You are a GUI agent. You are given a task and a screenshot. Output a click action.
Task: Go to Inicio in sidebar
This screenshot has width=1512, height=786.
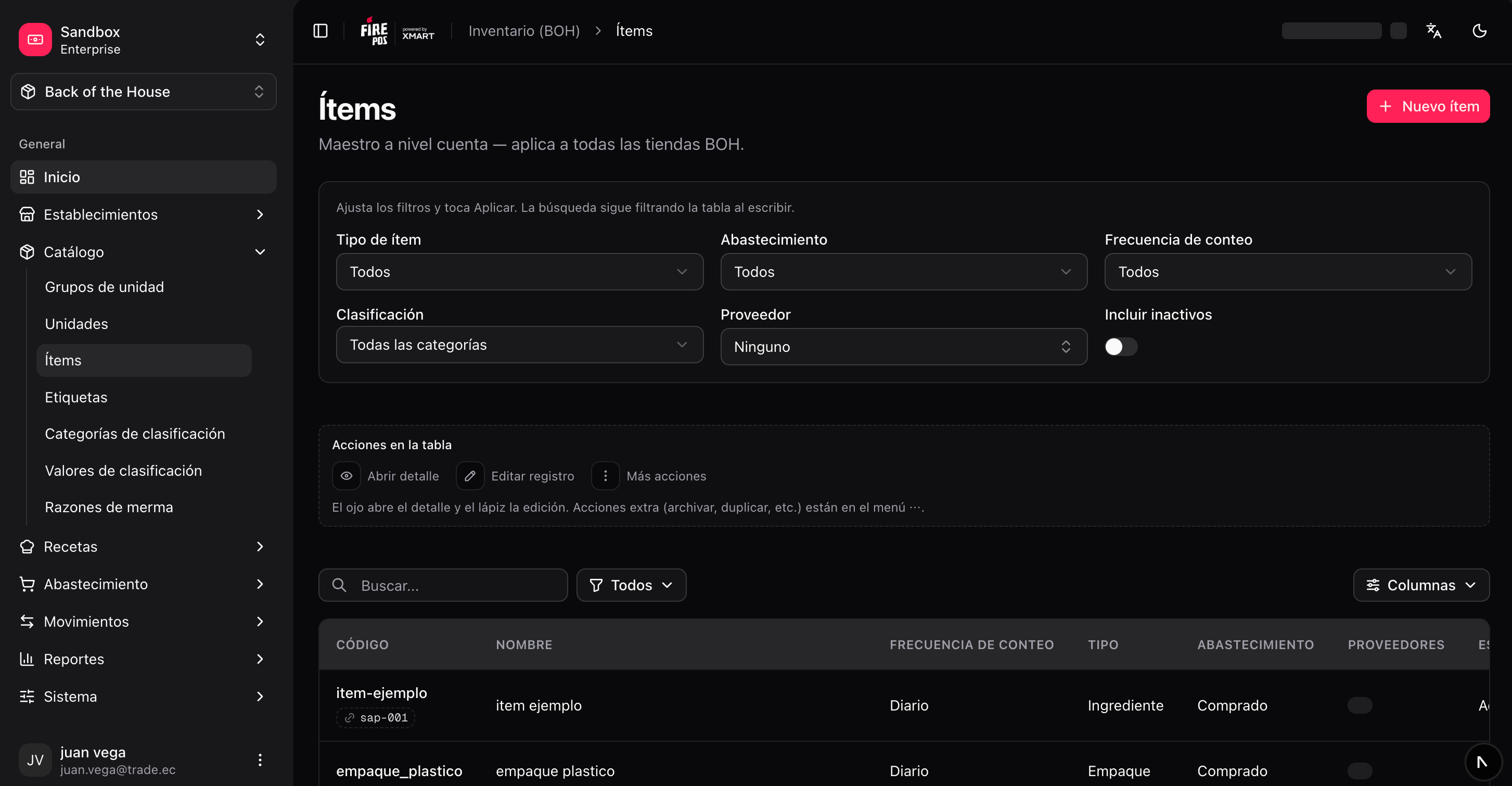(143, 176)
